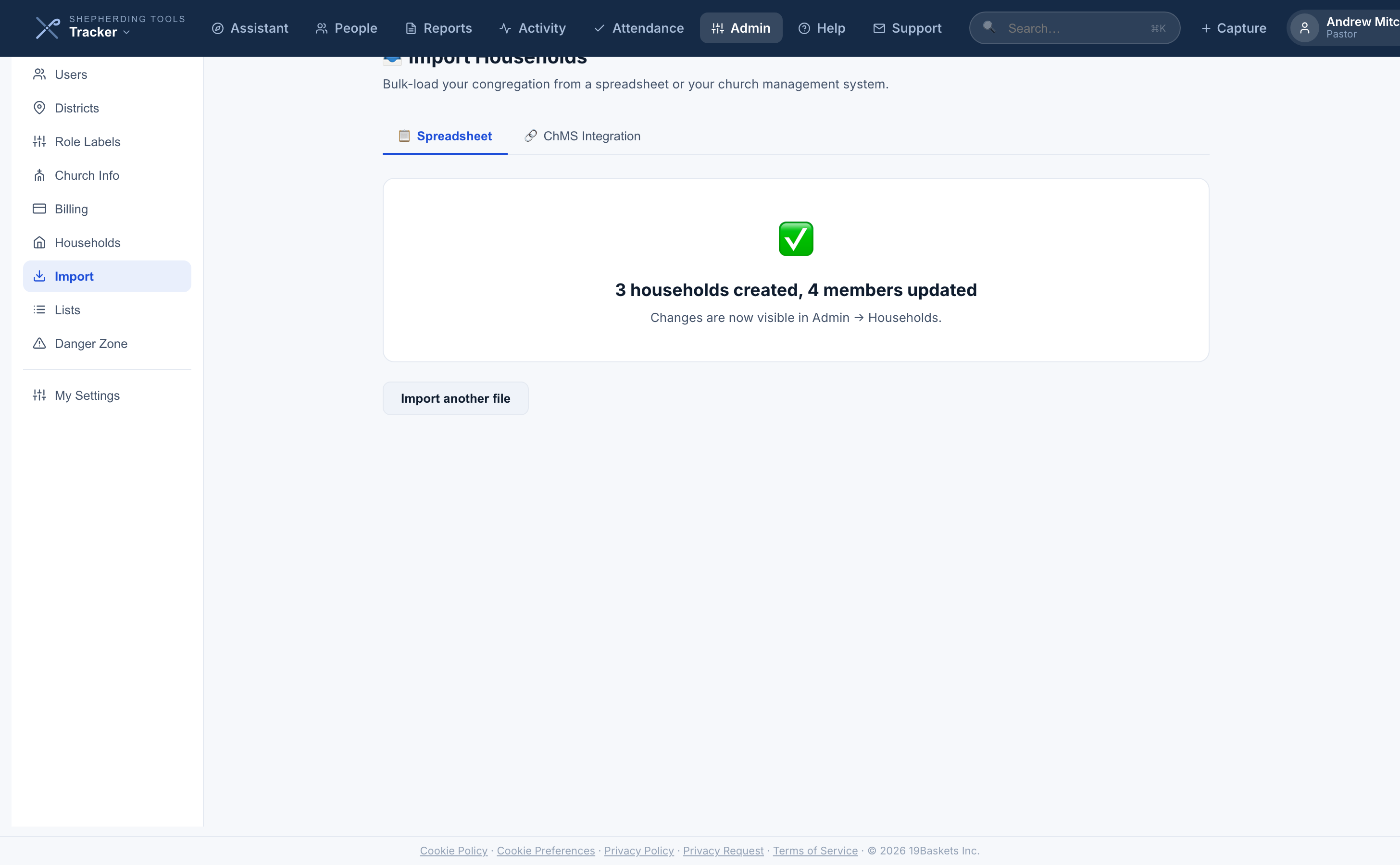Expand the Tracker app switcher chevron
The height and width of the screenshot is (865, 1400).
(x=126, y=33)
